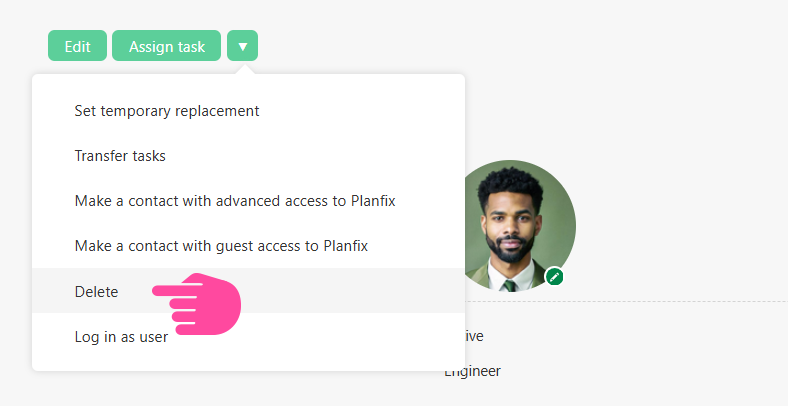788x406 pixels.
Task: Select the Delete menu entry
Action: click(96, 291)
